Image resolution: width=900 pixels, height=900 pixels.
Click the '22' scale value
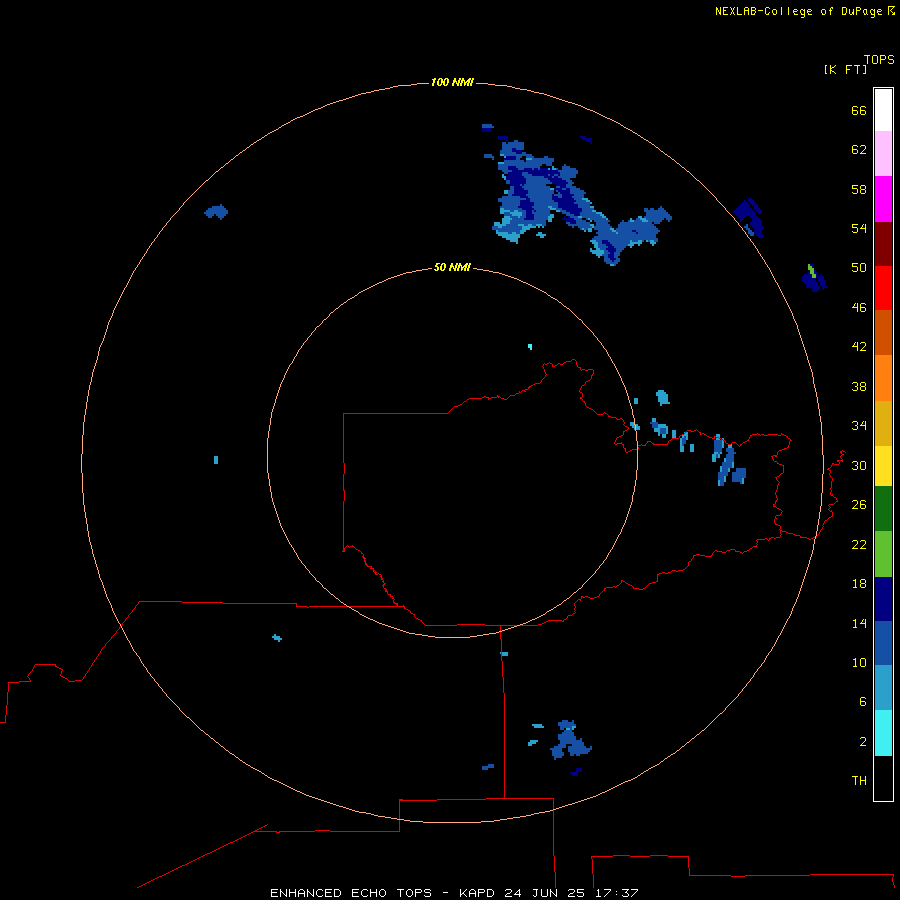click(x=859, y=545)
